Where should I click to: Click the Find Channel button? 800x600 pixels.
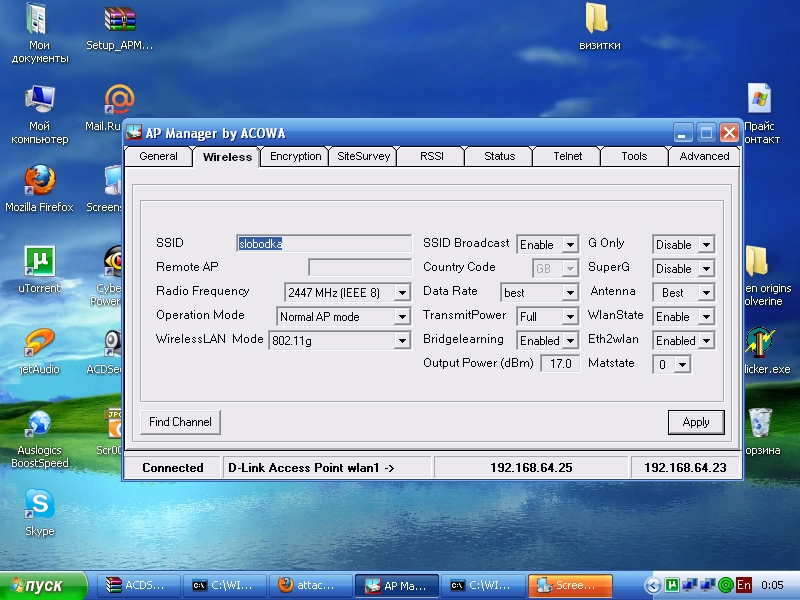coord(180,422)
